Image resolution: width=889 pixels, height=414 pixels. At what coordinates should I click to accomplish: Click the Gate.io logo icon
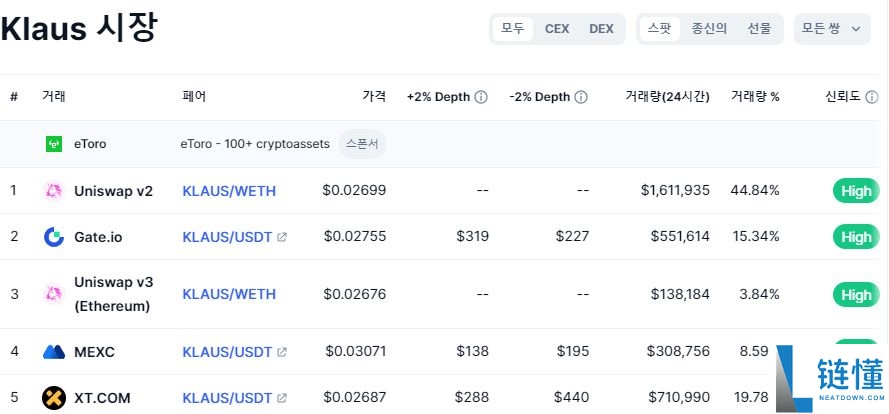[54, 237]
